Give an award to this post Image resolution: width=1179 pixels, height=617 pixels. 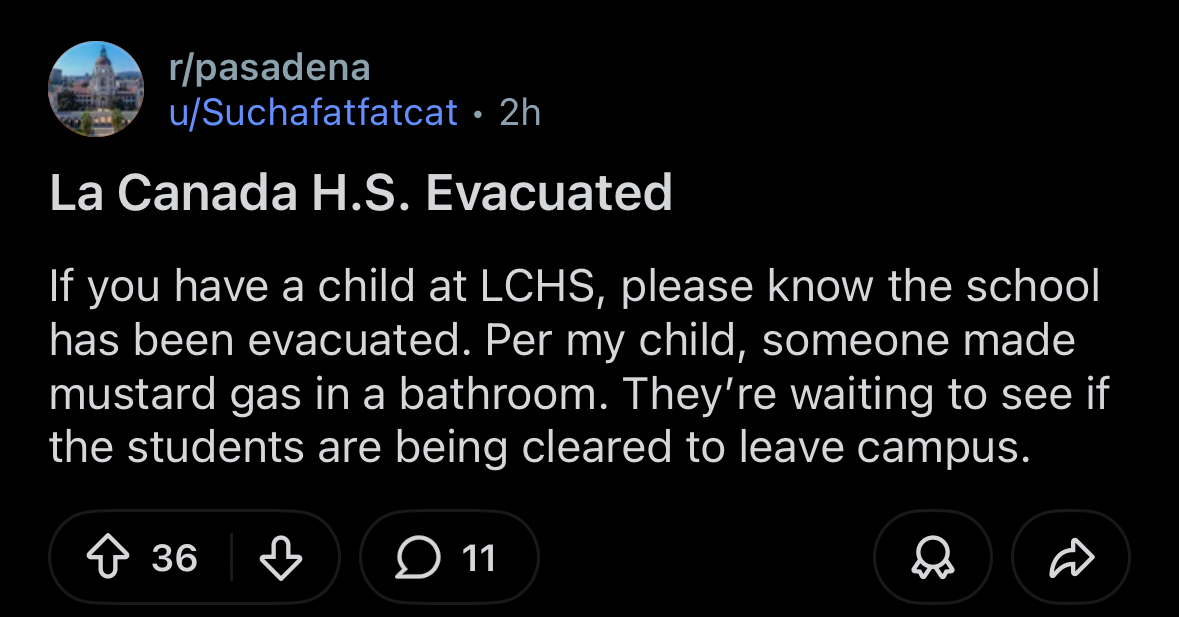point(932,558)
